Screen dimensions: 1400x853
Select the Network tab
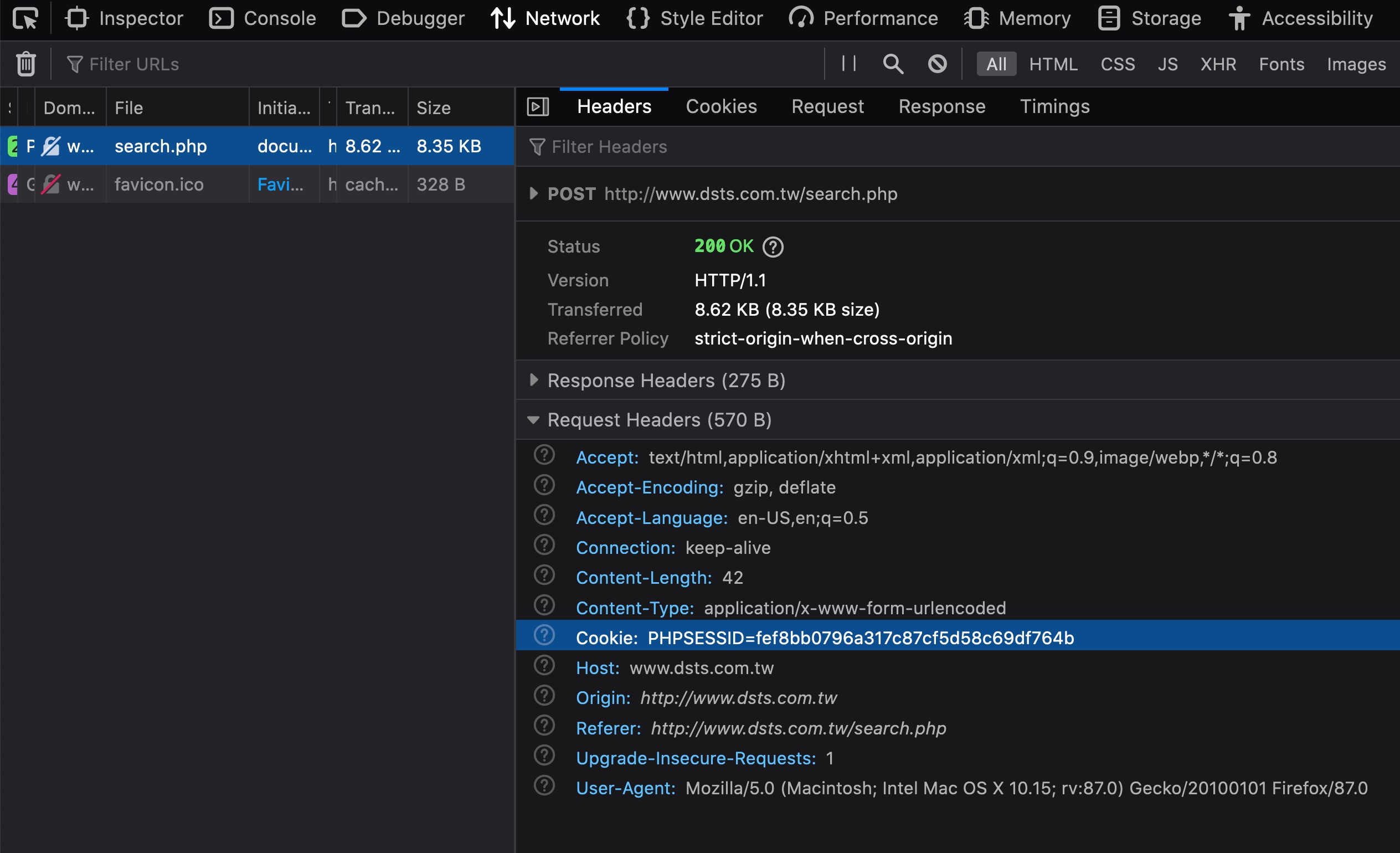(545, 19)
